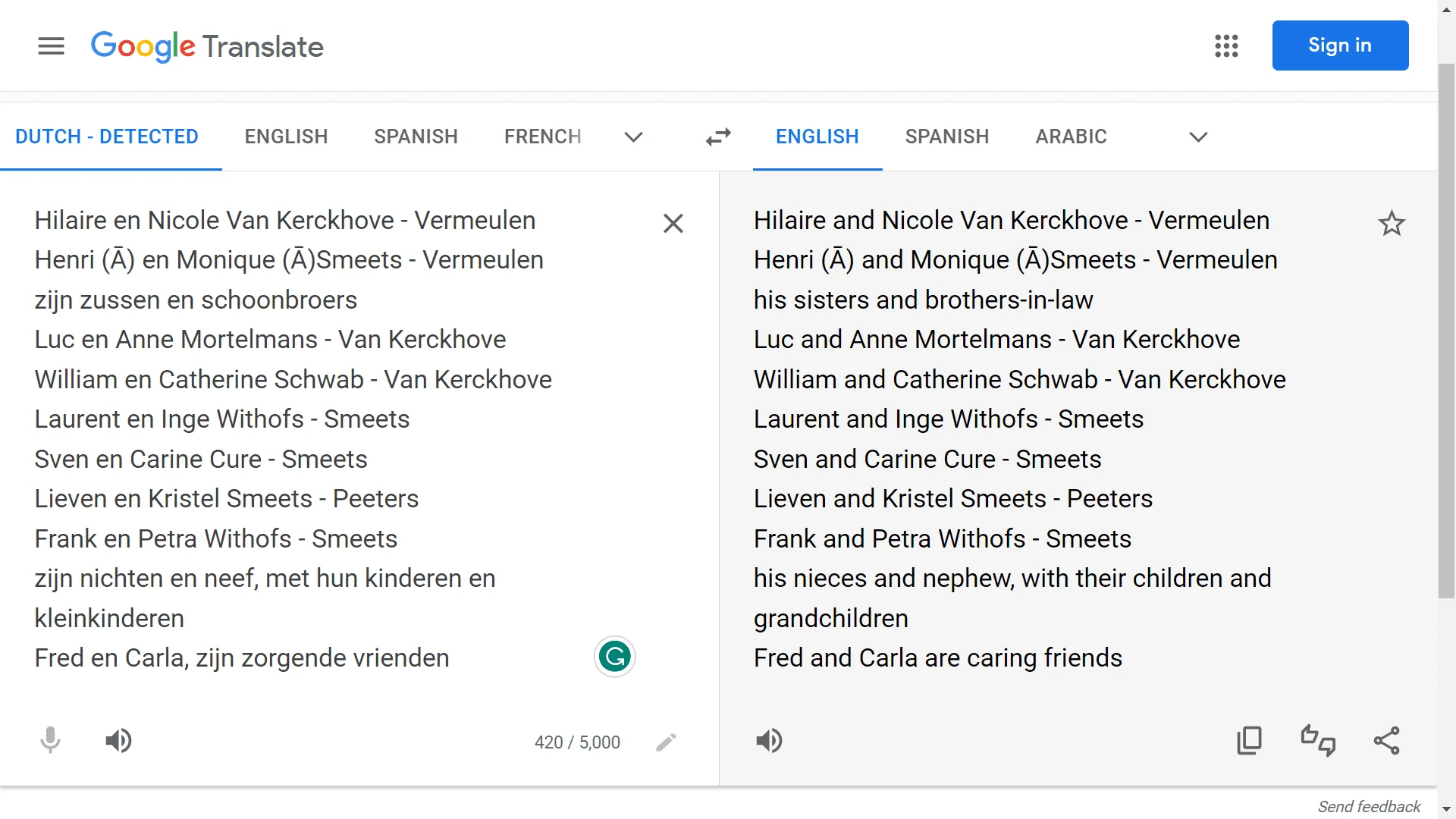
Task: Expand more target languages chevron
Action: pos(1198,137)
